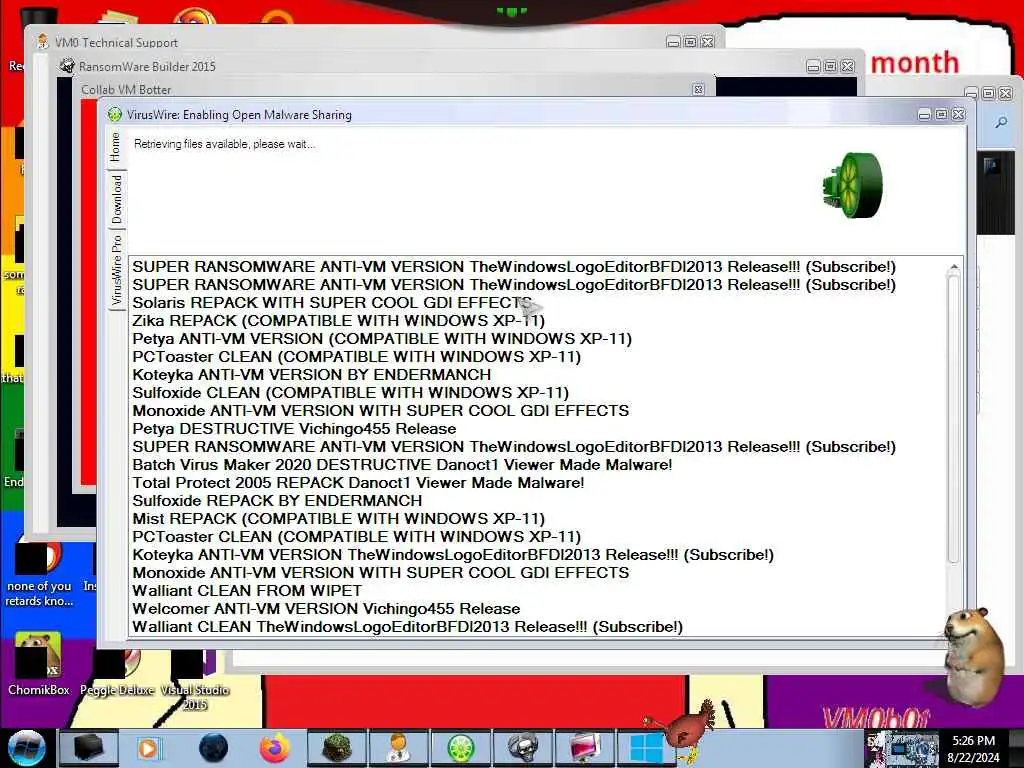This screenshot has height=768, width=1024.
Task: Open the dark globe browser taskbar icon
Action: tap(214, 748)
